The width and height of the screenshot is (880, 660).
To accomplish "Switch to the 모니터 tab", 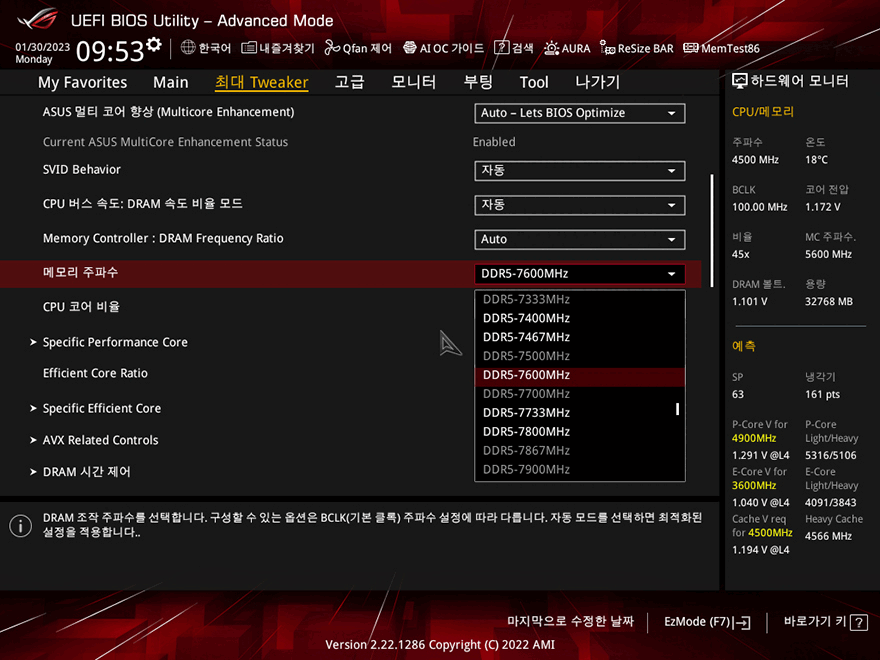I will 414,82.
